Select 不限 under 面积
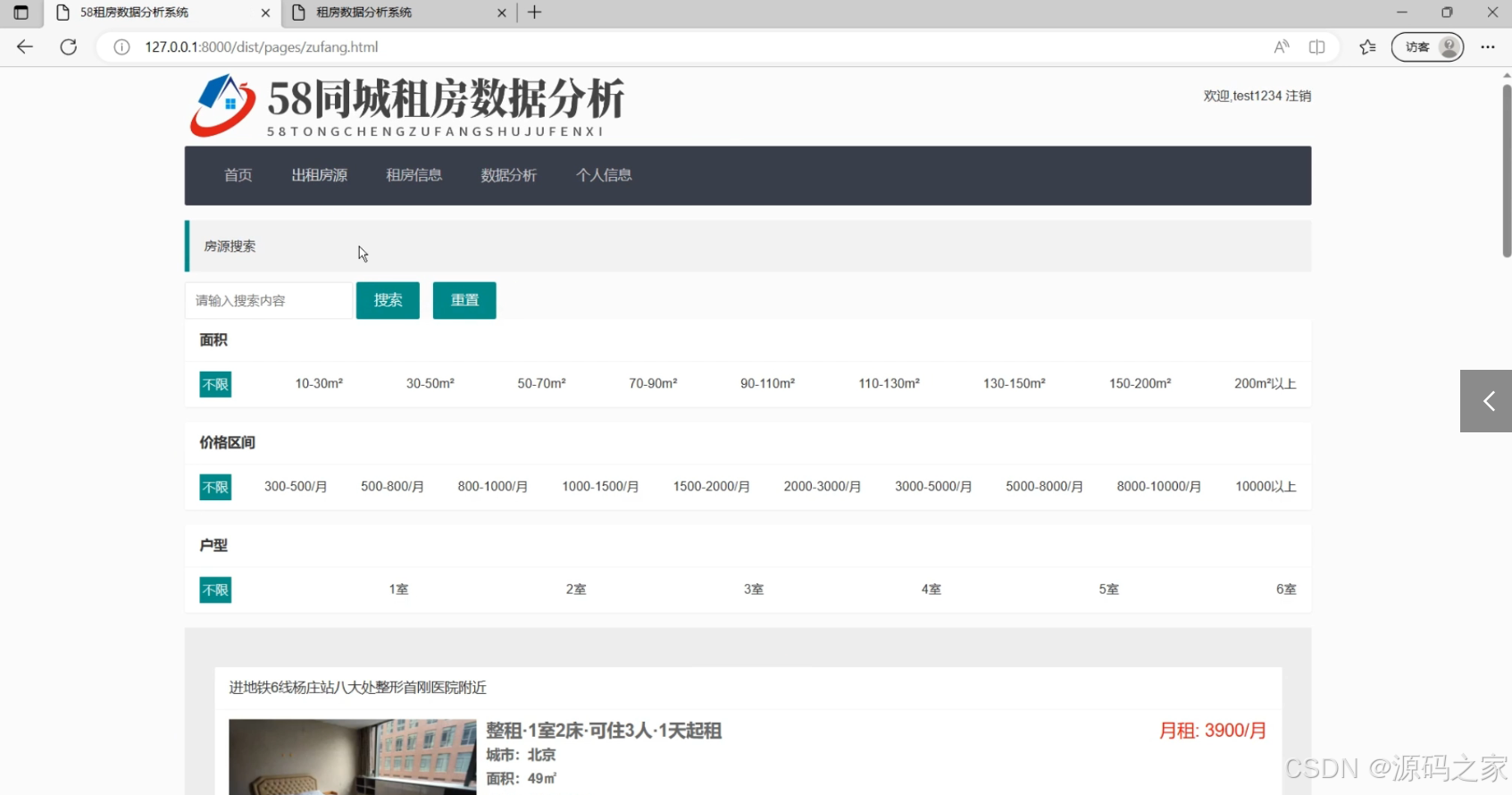 click(x=215, y=384)
